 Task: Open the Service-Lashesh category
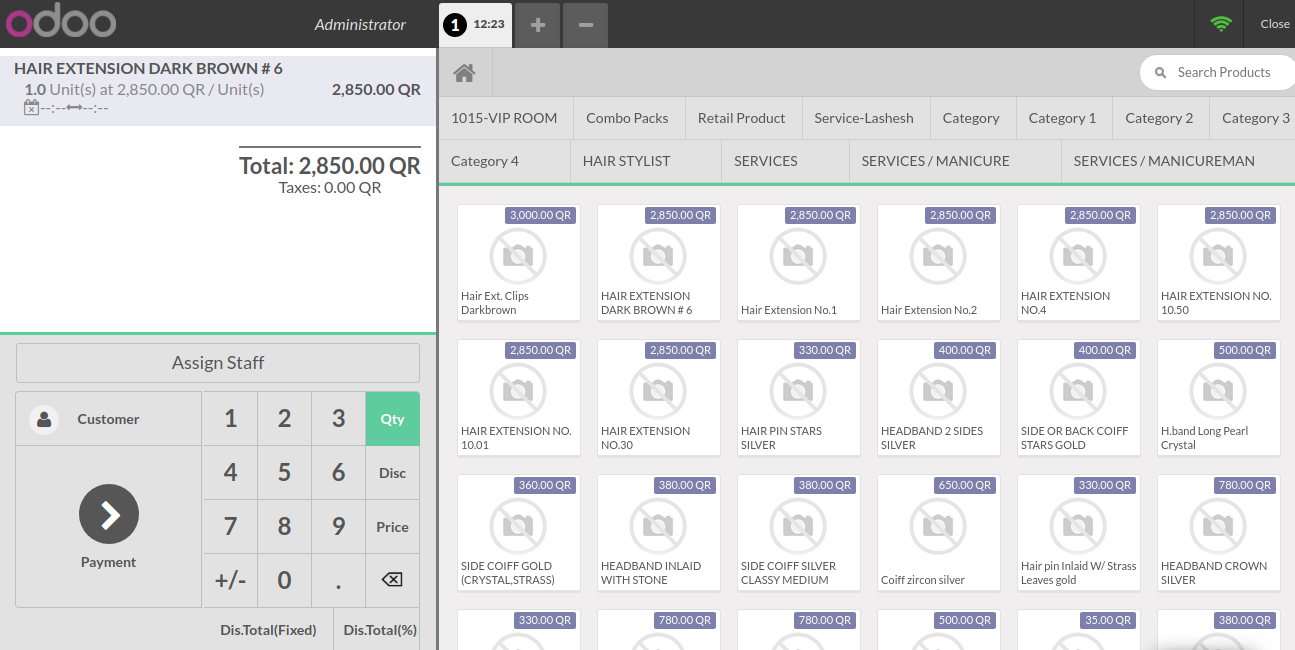[x=864, y=118]
